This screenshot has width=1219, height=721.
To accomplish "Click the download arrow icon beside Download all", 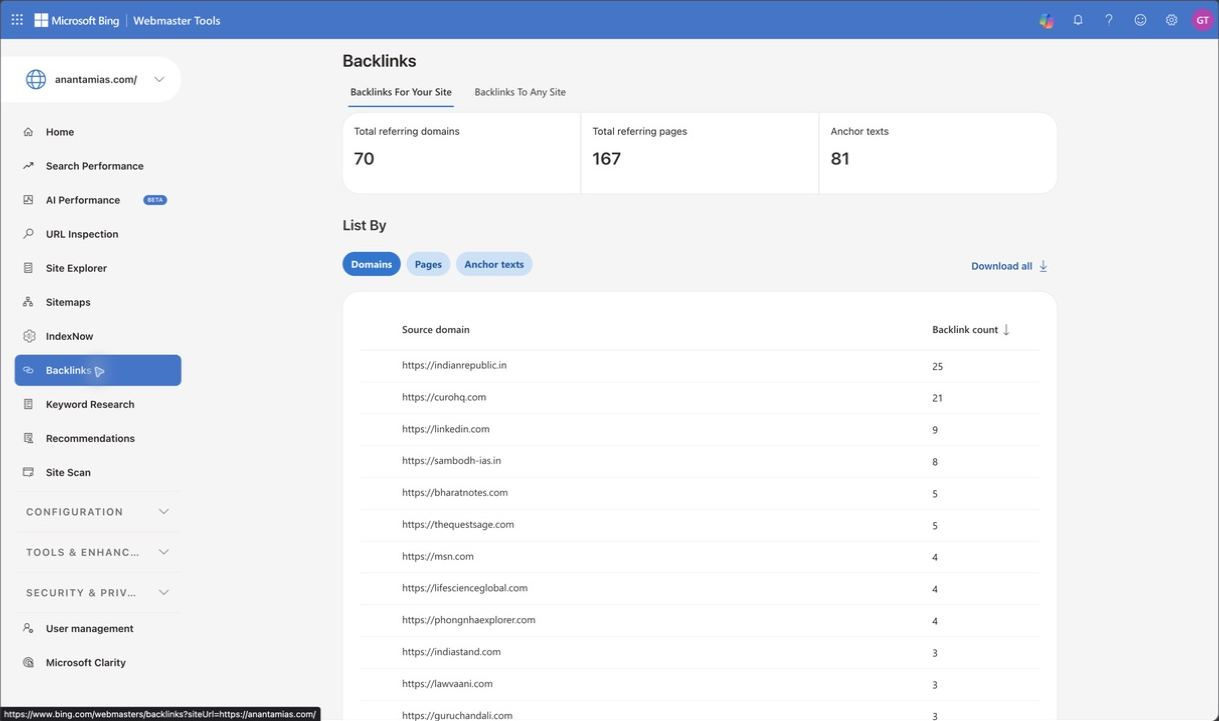I will click(1043, 266).
